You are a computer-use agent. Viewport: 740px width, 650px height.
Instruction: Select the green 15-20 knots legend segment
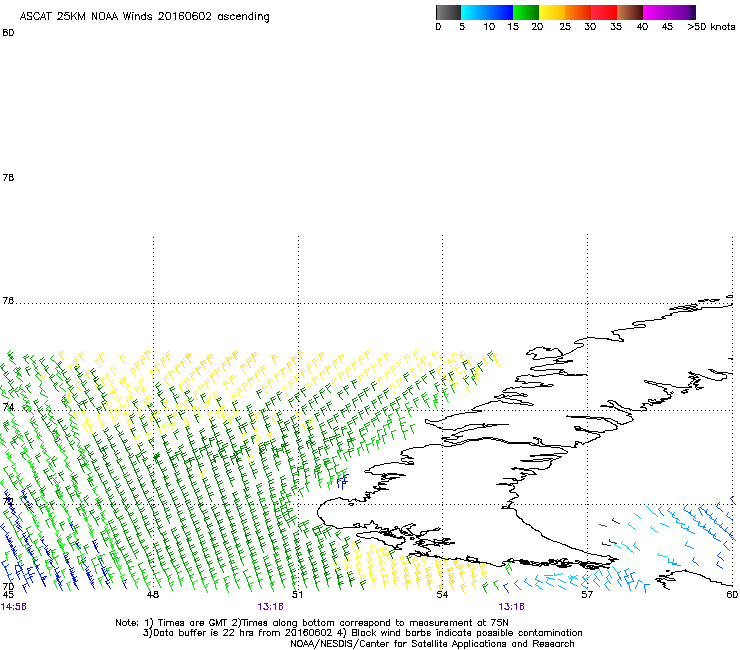point(526,12)
